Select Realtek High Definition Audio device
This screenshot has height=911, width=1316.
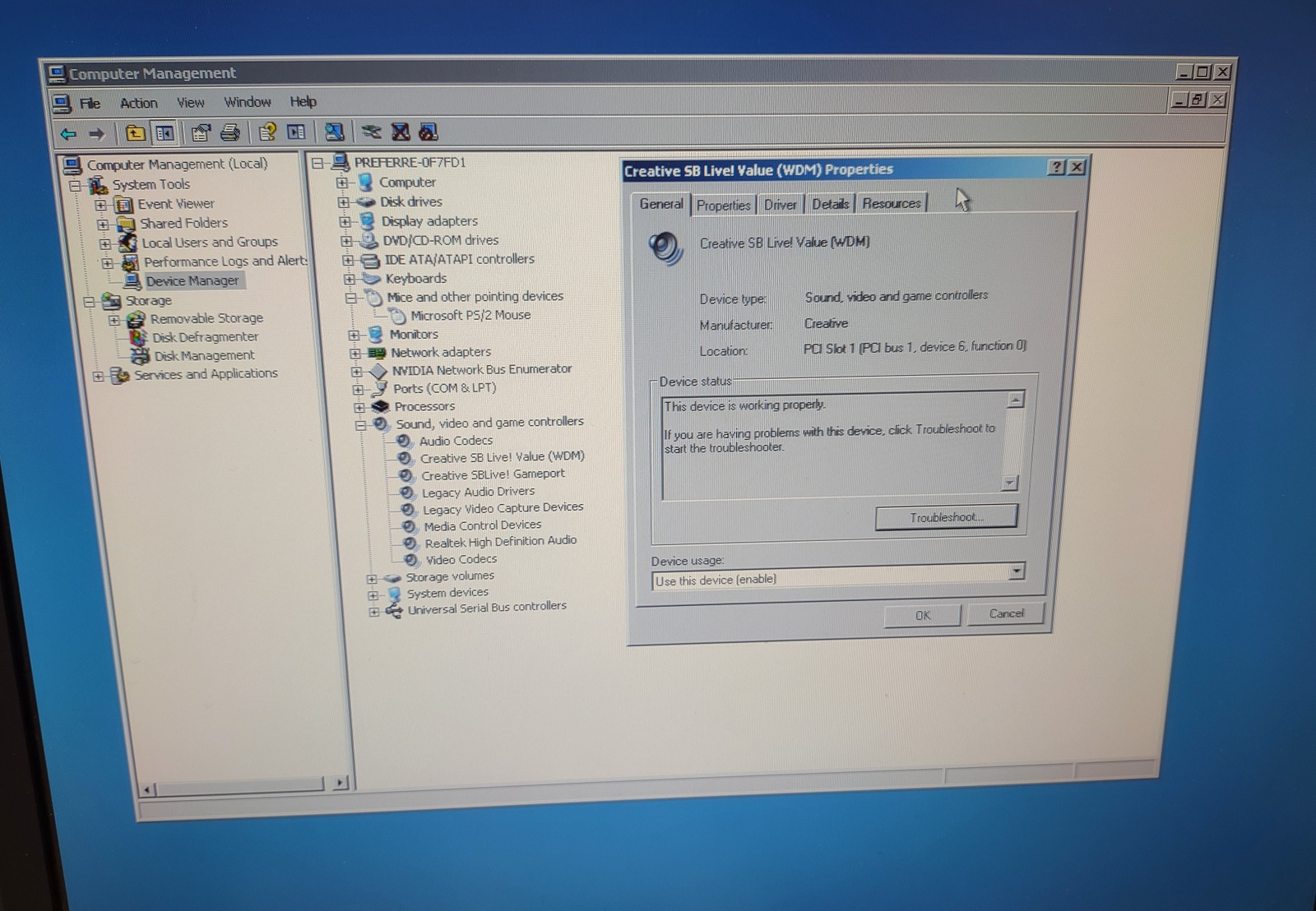(500, 542)
